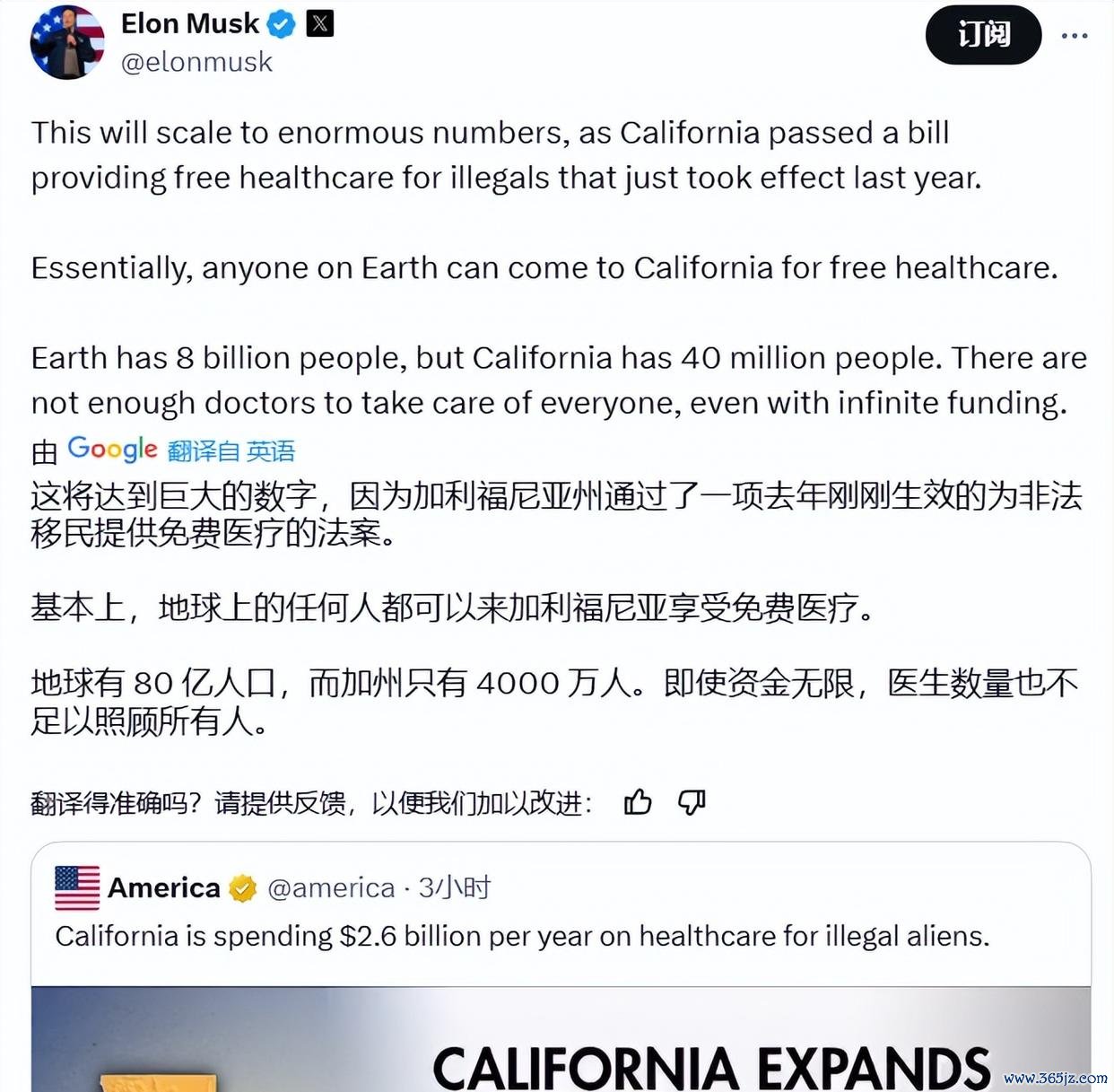Open the CALIFORNIA EXPANDS image in quoted post

(561, 1039)
